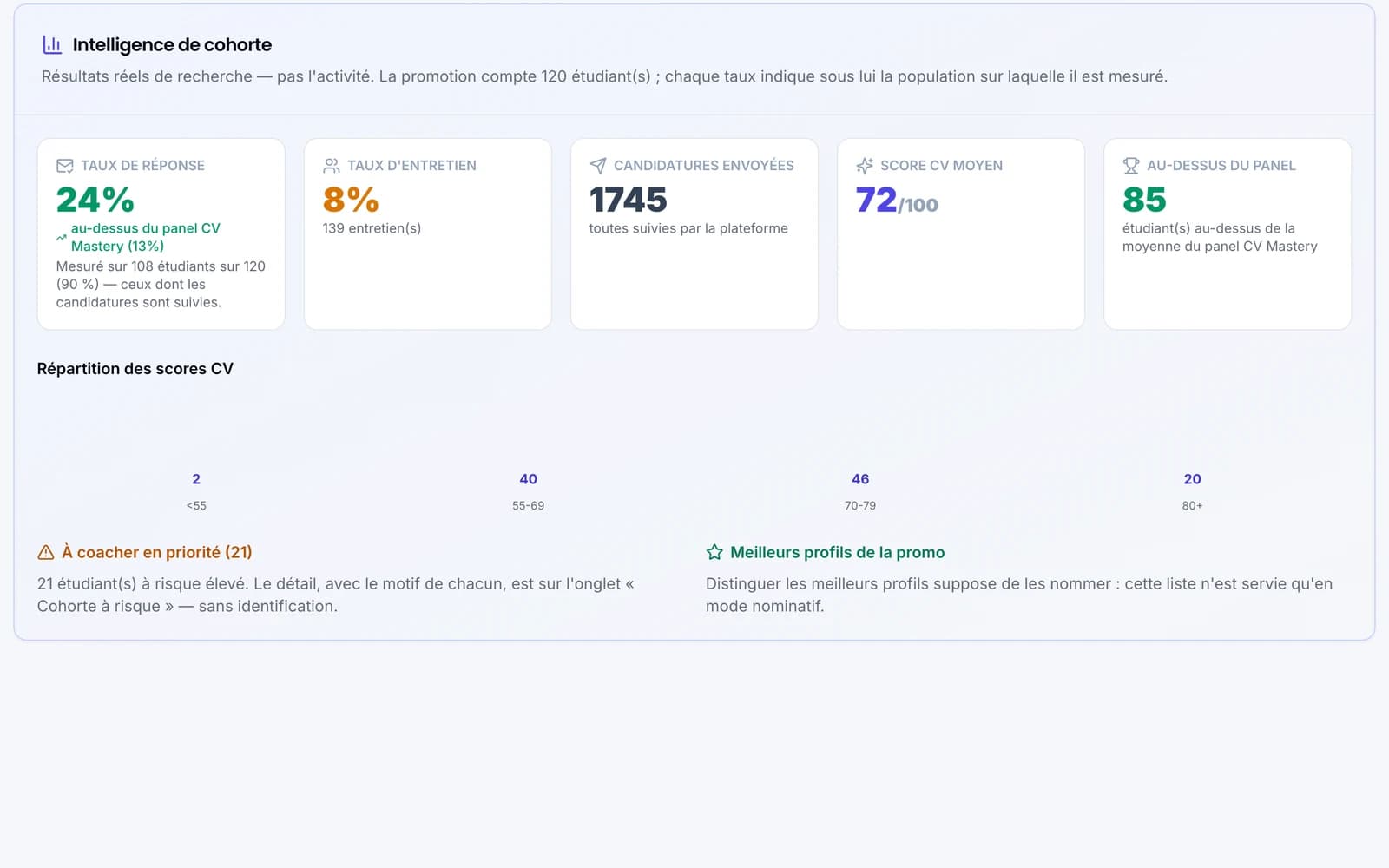This screenshot has width=1389, height=868.
Task: Click the '80+' score range label
Action: tap(1193, 505)
